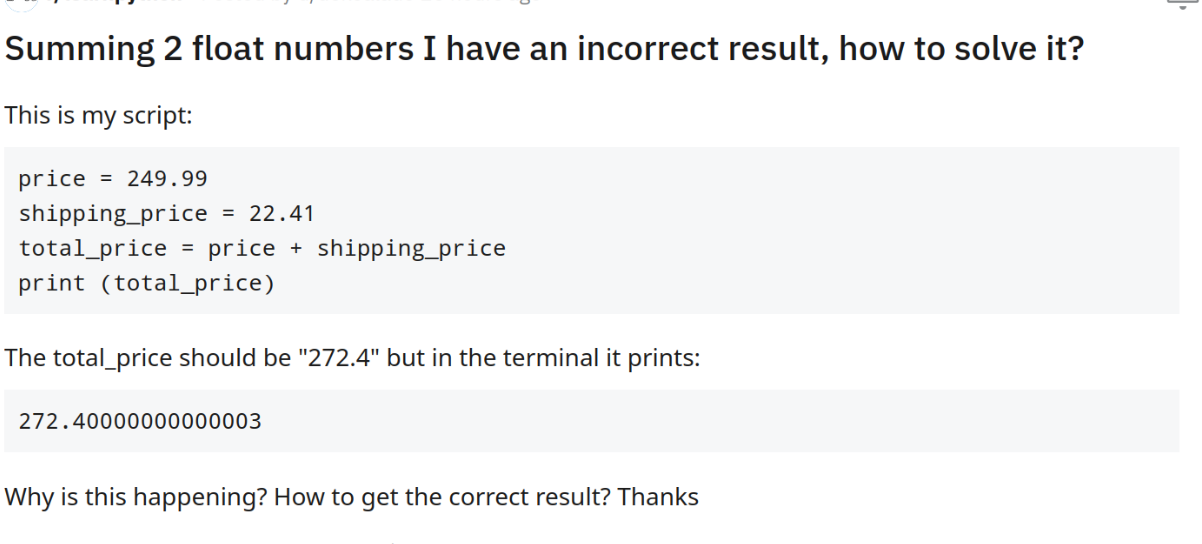Click the partially visible icon at top right

coord(1182,4)
